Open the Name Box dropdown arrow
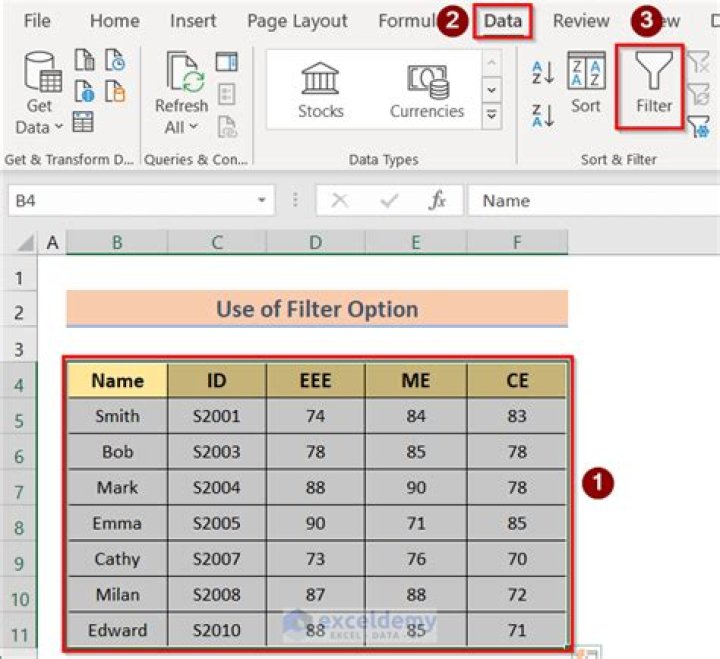Screen dimensions: 720x659 (262, 200)
